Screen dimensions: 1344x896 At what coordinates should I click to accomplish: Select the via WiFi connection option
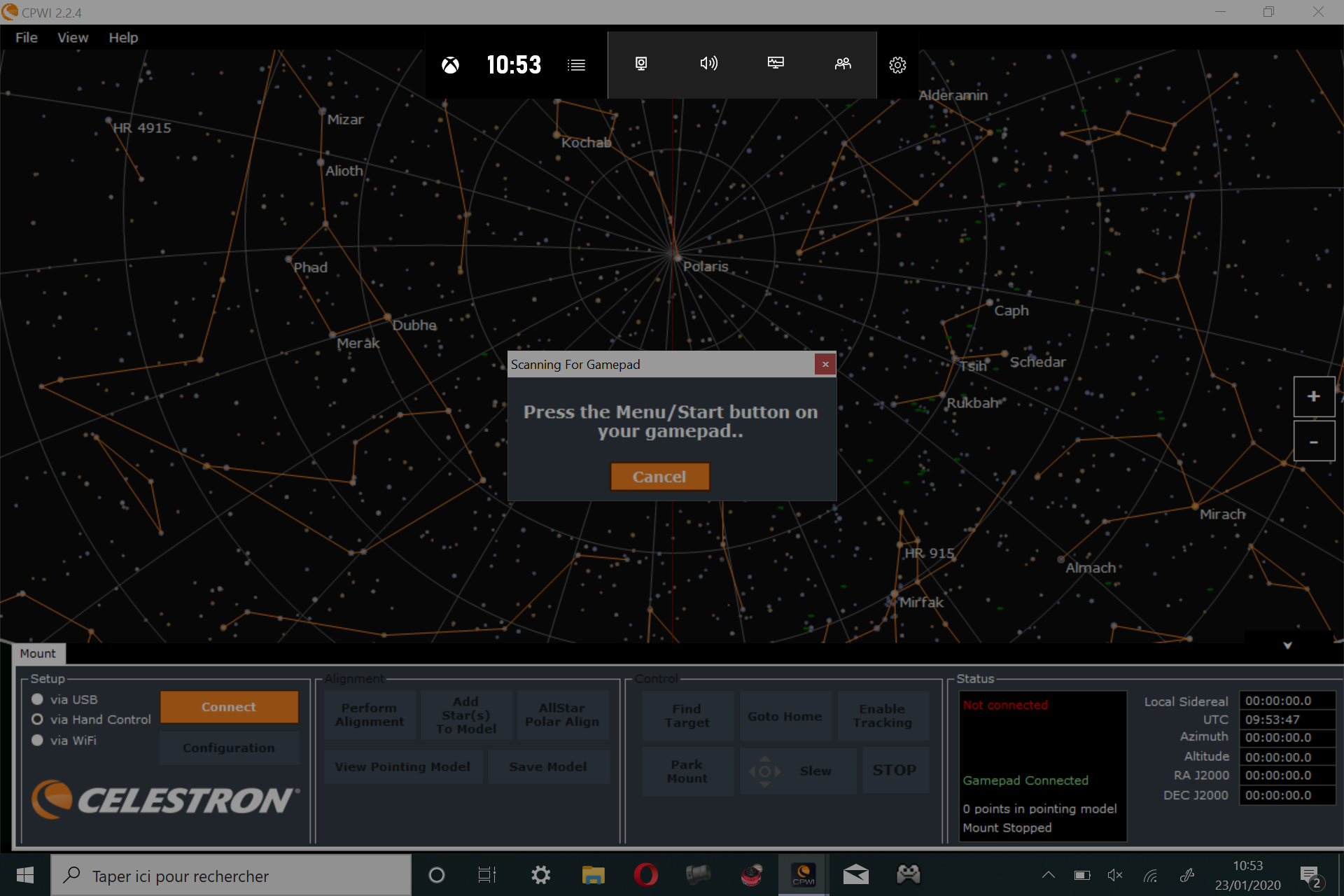(37, 741)
